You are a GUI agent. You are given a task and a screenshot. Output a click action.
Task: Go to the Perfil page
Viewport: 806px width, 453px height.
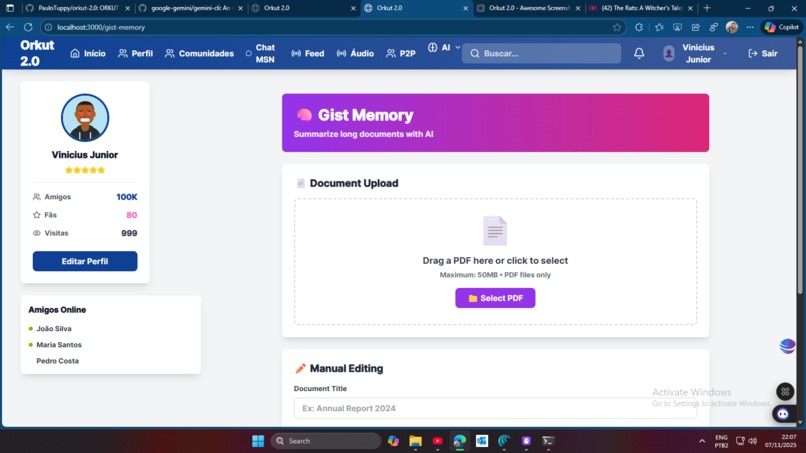click(x=136, y=53)
